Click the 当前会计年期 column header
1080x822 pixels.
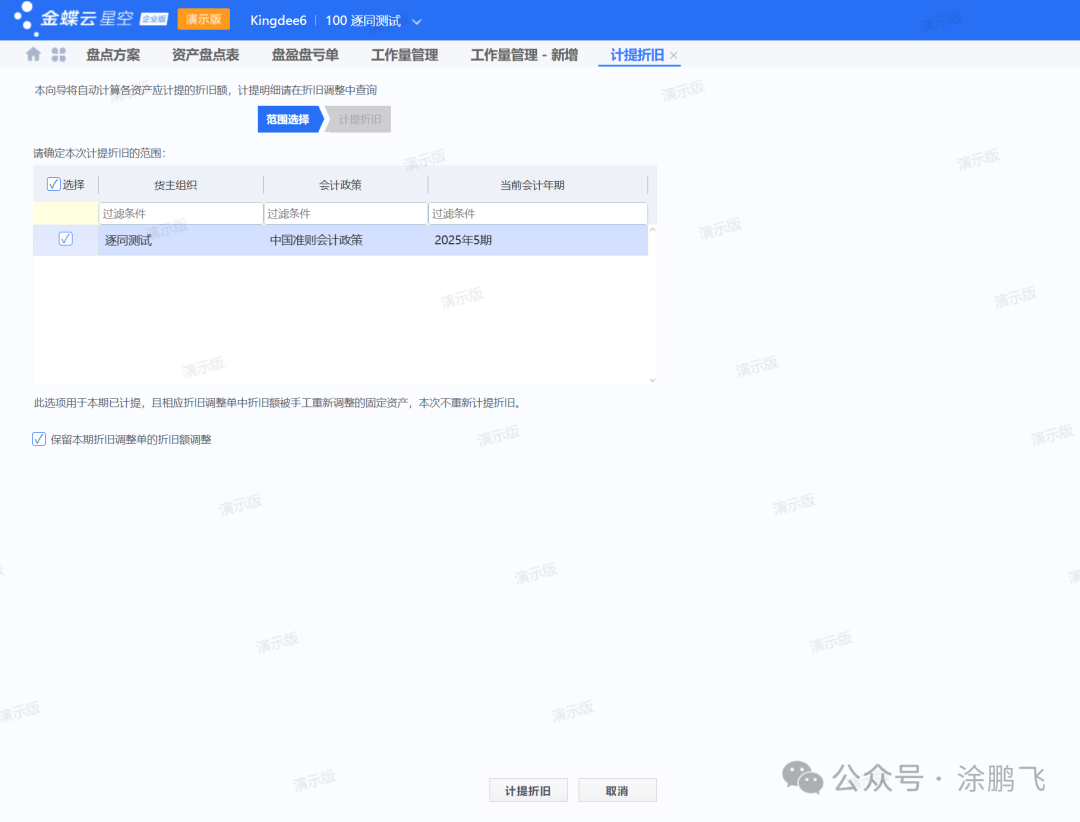click(x=538, y=185)
